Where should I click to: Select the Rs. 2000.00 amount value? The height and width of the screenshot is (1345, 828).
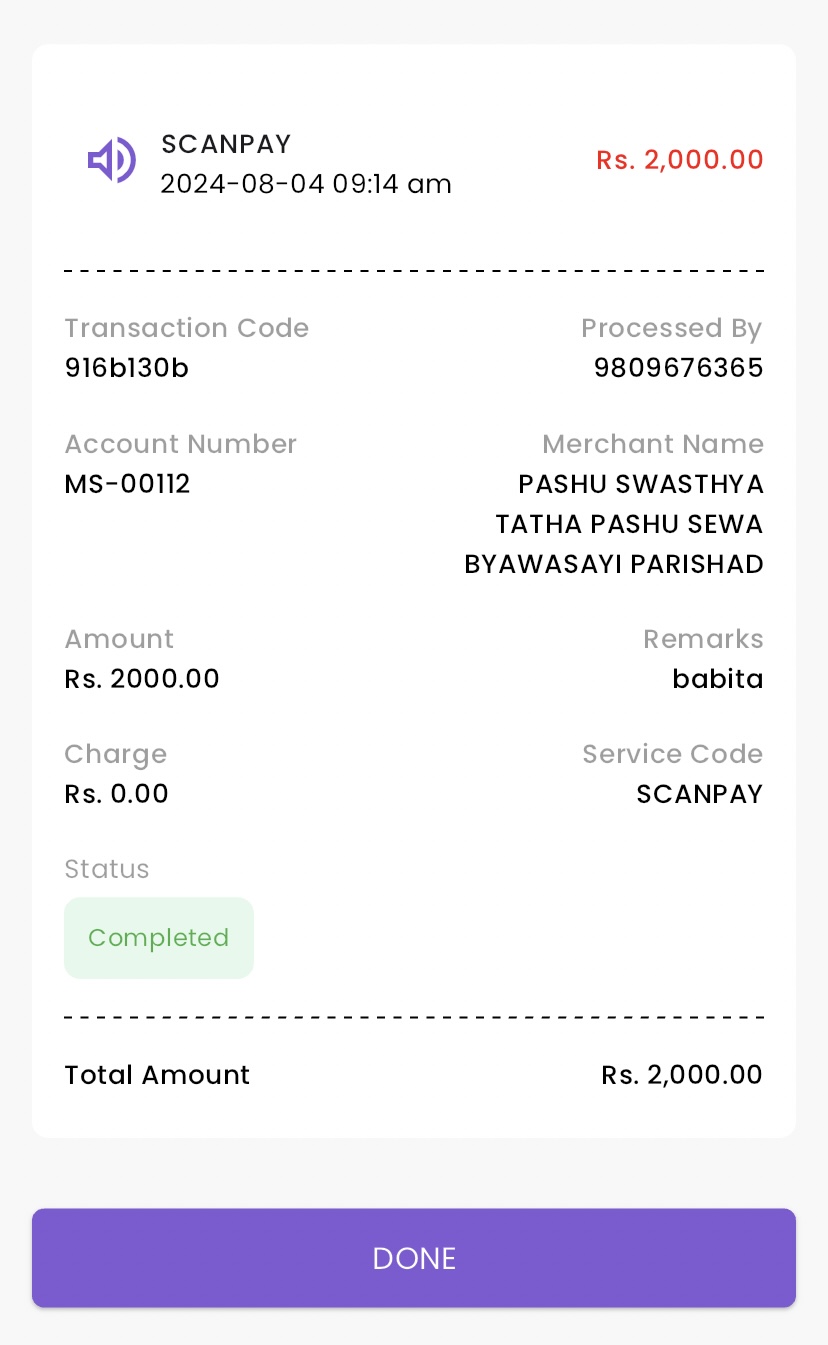142,679
